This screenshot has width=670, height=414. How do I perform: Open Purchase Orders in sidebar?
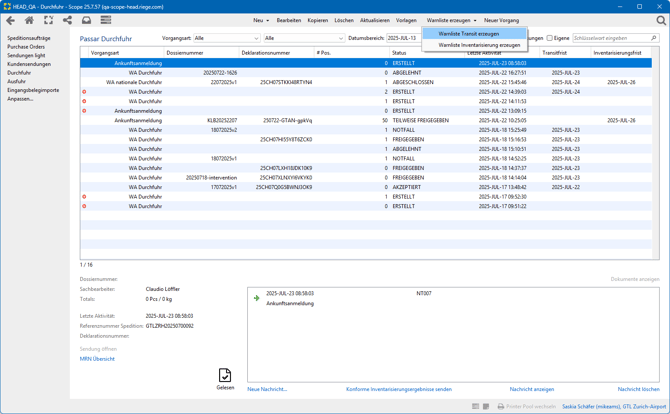[26, 47]
